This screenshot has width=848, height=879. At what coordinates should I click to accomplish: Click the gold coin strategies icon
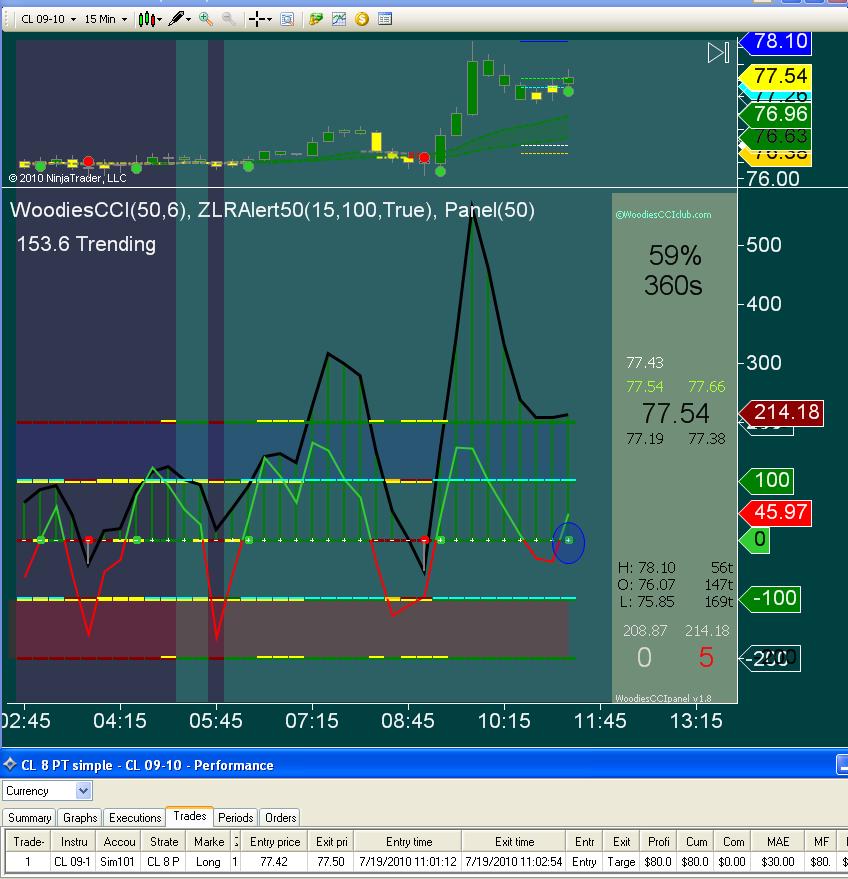coord(362,19)
